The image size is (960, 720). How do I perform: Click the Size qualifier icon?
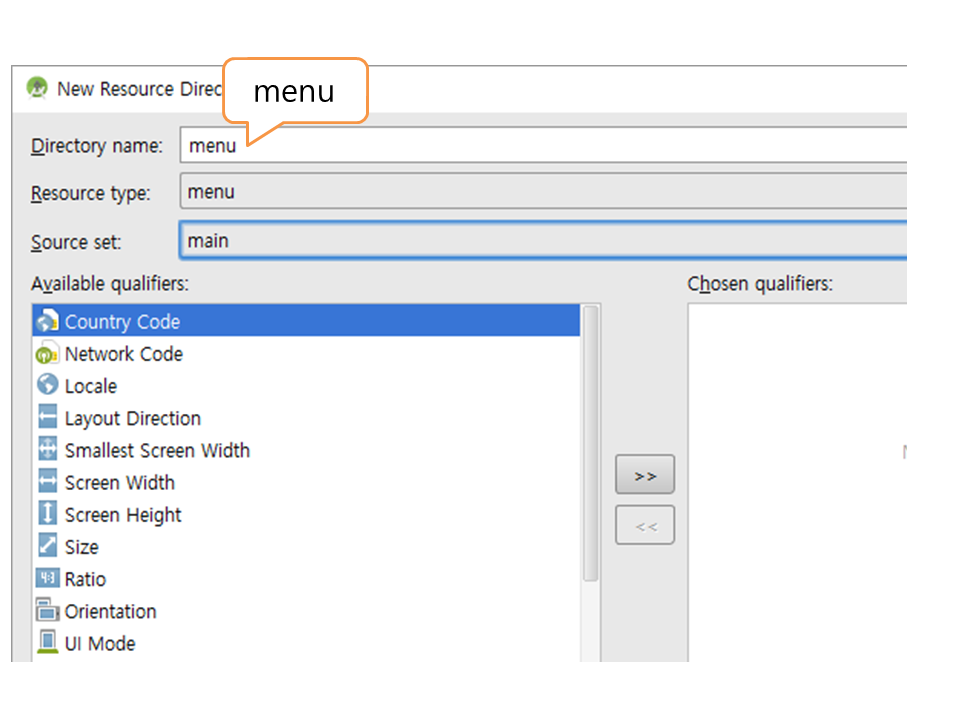click(47, 546)
